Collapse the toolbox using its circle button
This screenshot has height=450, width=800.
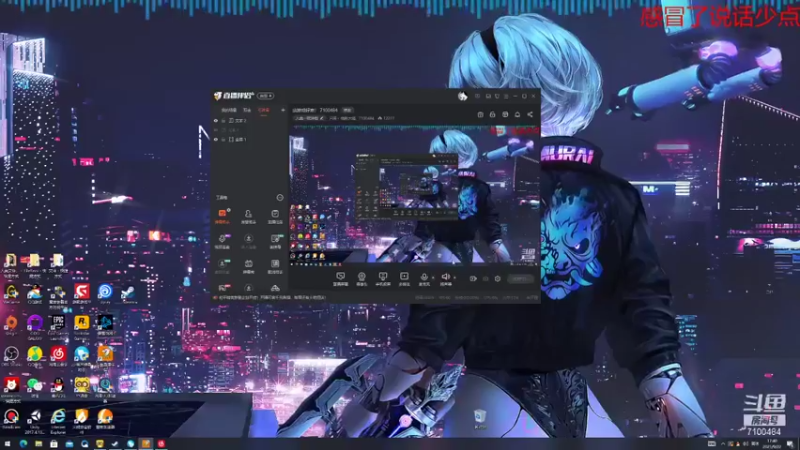280,197
